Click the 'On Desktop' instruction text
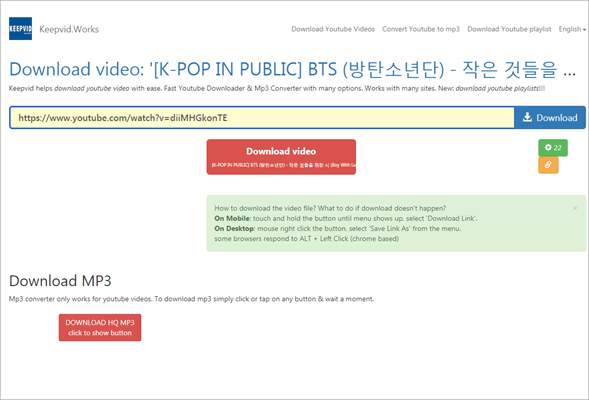 tap(337, 228)
